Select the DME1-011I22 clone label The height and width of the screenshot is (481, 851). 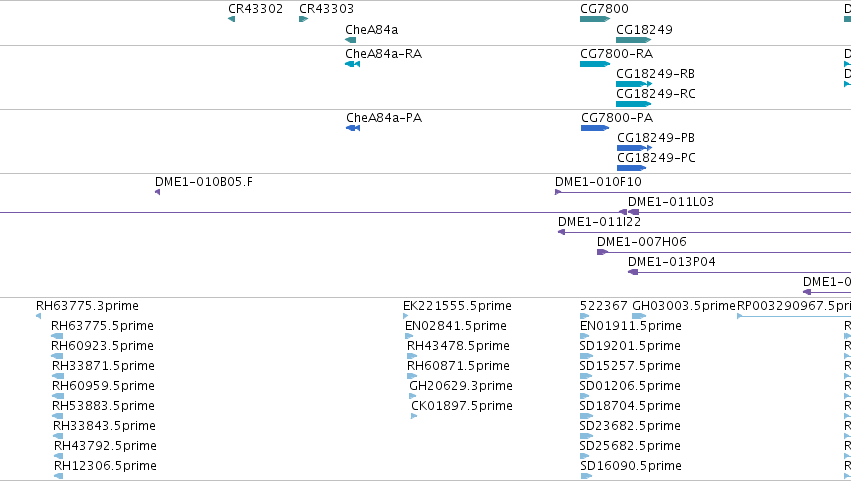click(599, 222)
